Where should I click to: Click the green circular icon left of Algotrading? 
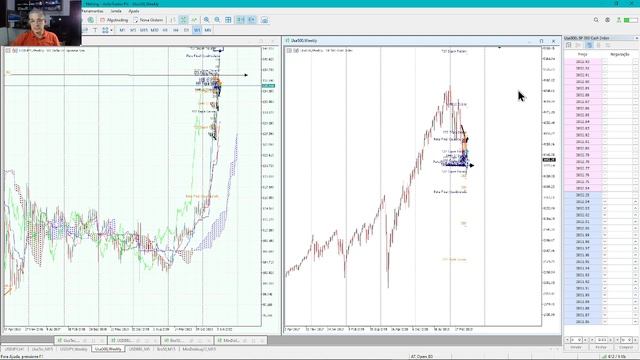pyautogui.click(x=91, y=20)
